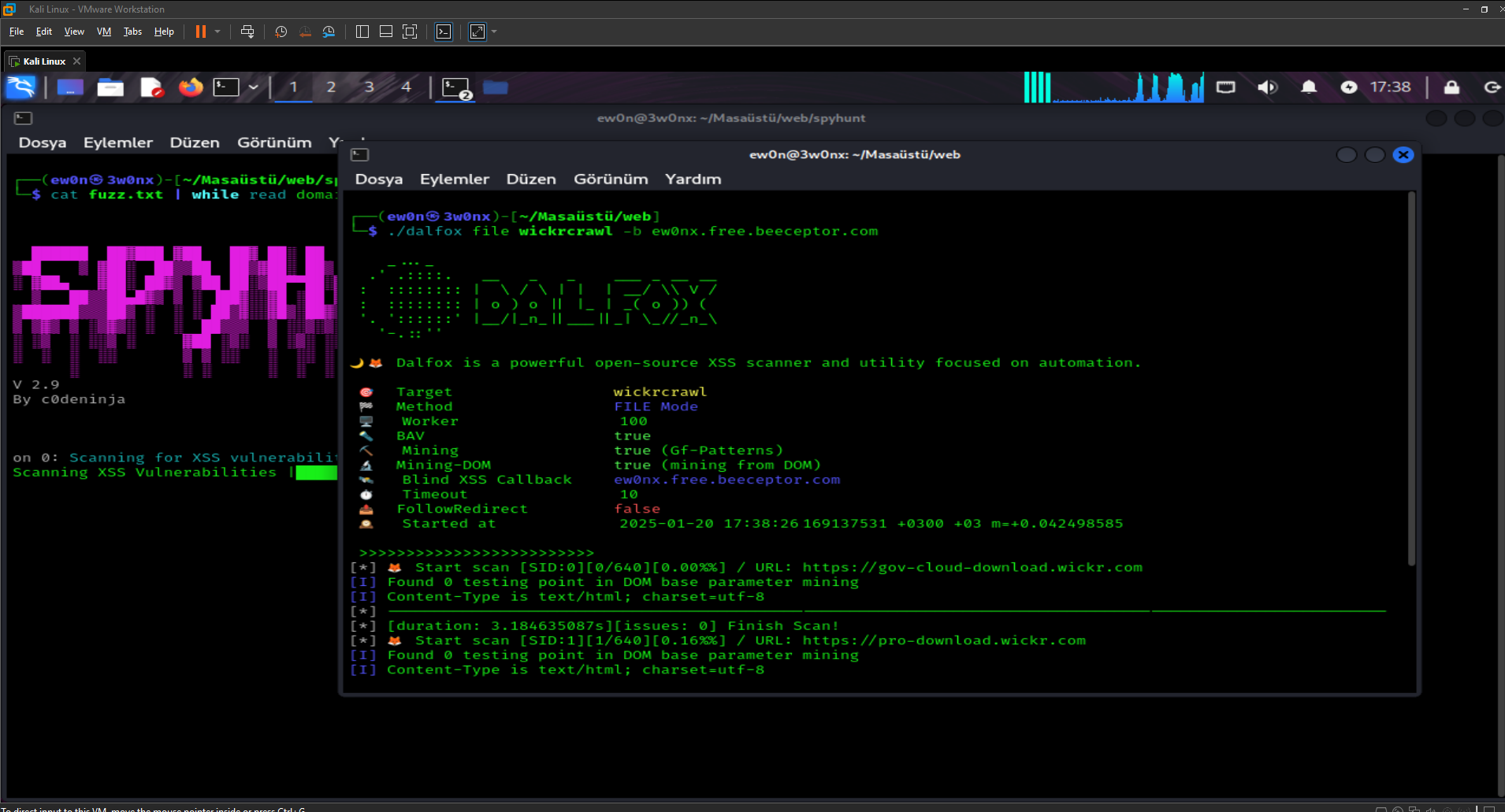Viewport: 1505px width, 812px height.
Task: Open Eylemler menu in spyhunt terminal
Action: click(118, 143)
